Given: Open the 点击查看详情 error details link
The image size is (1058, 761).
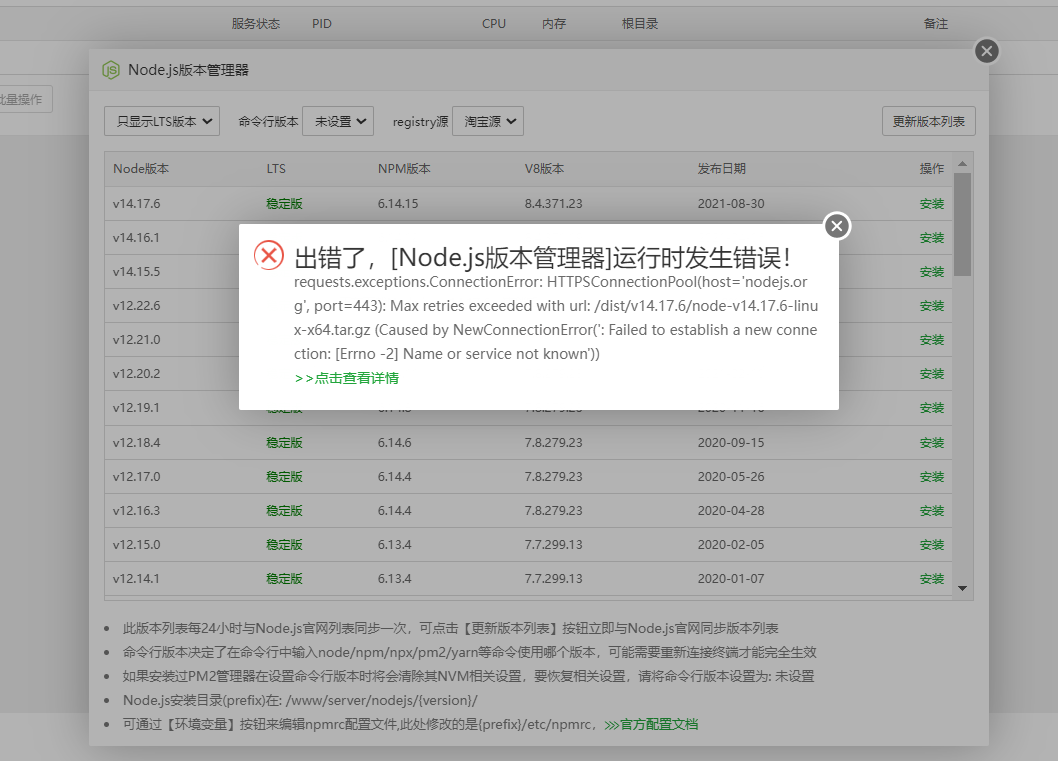Looking at the screenshot, I should click(x=347, y=378).
